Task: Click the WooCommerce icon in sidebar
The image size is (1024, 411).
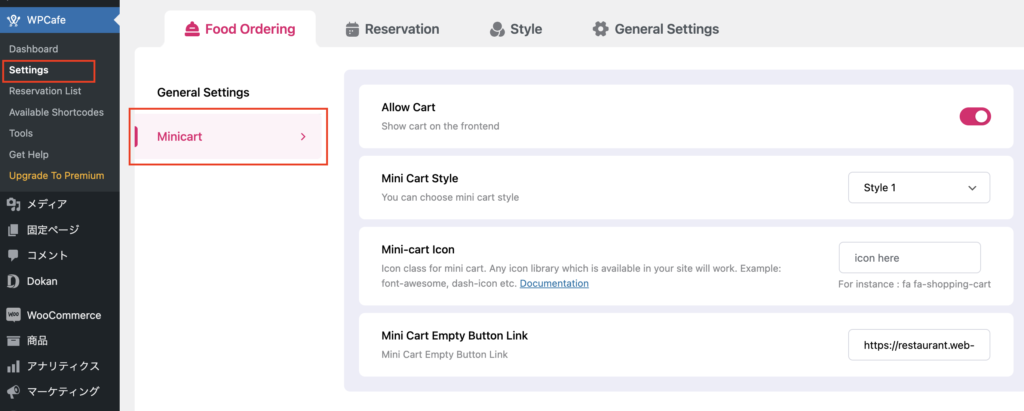Action: click(x=13, y=315)
